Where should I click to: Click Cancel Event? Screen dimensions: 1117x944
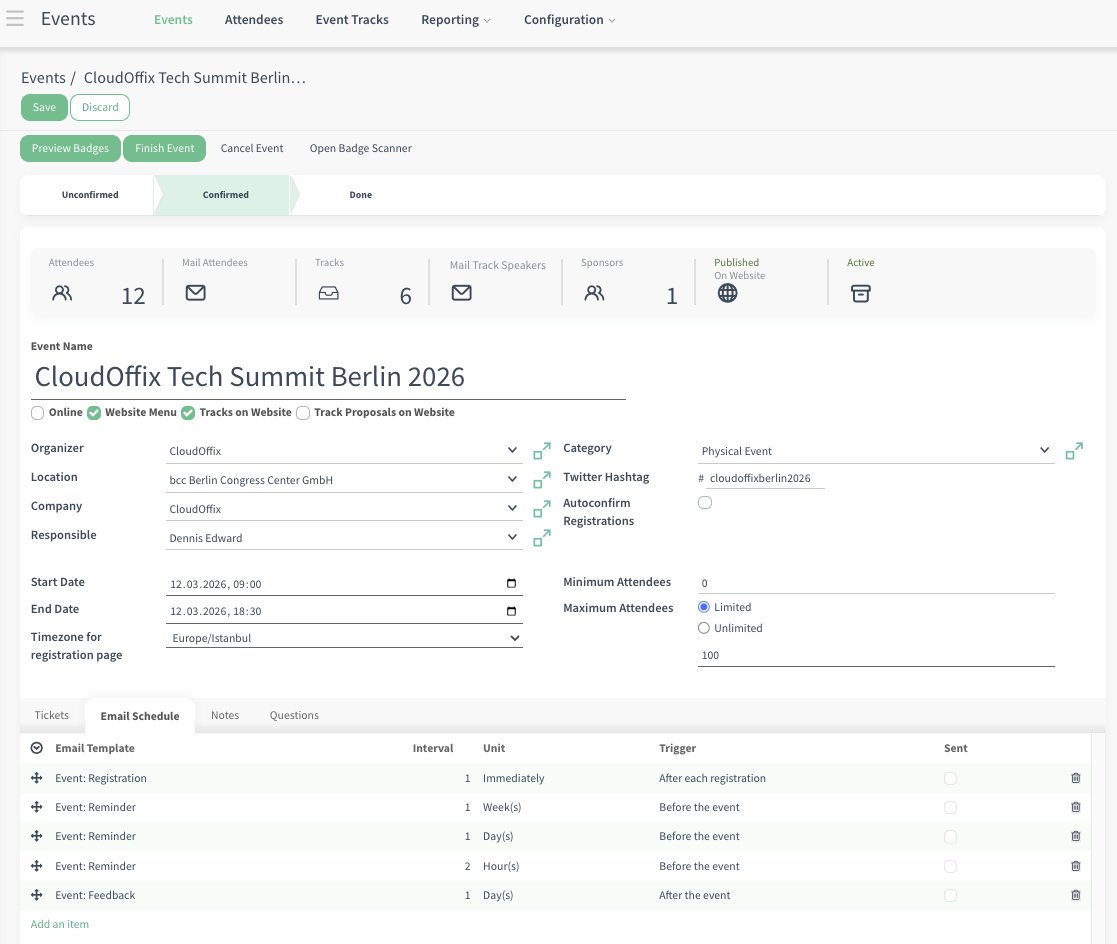pyautogui.click(x=251, y=148)
